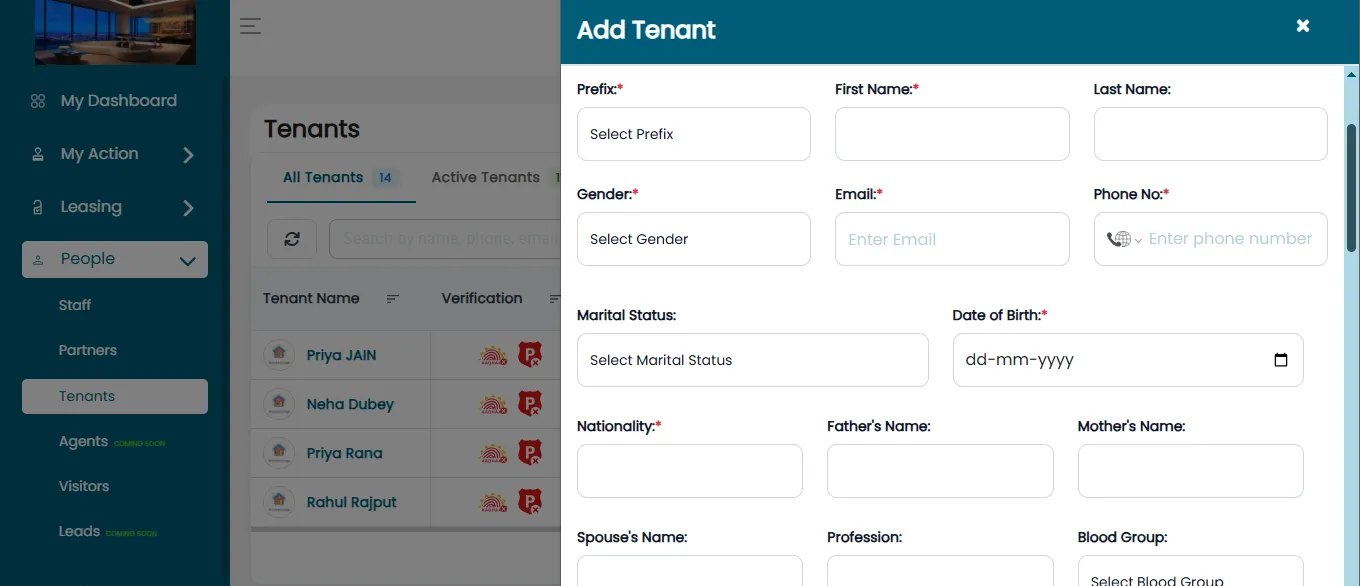Click the Enter Email input field
This screenshot has width=1360, height=586.
point(952,239)
